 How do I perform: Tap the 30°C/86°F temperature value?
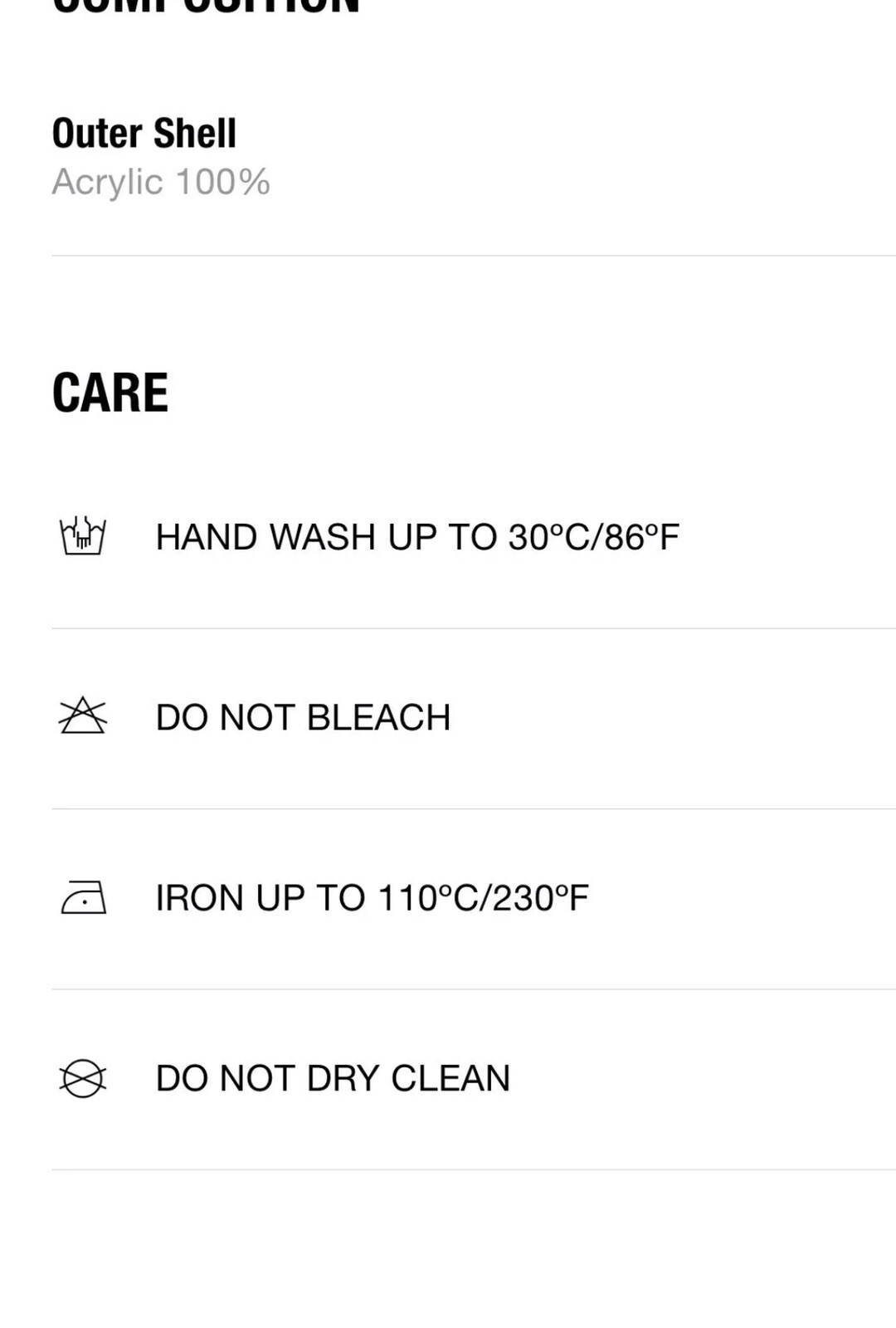point(594,537)
